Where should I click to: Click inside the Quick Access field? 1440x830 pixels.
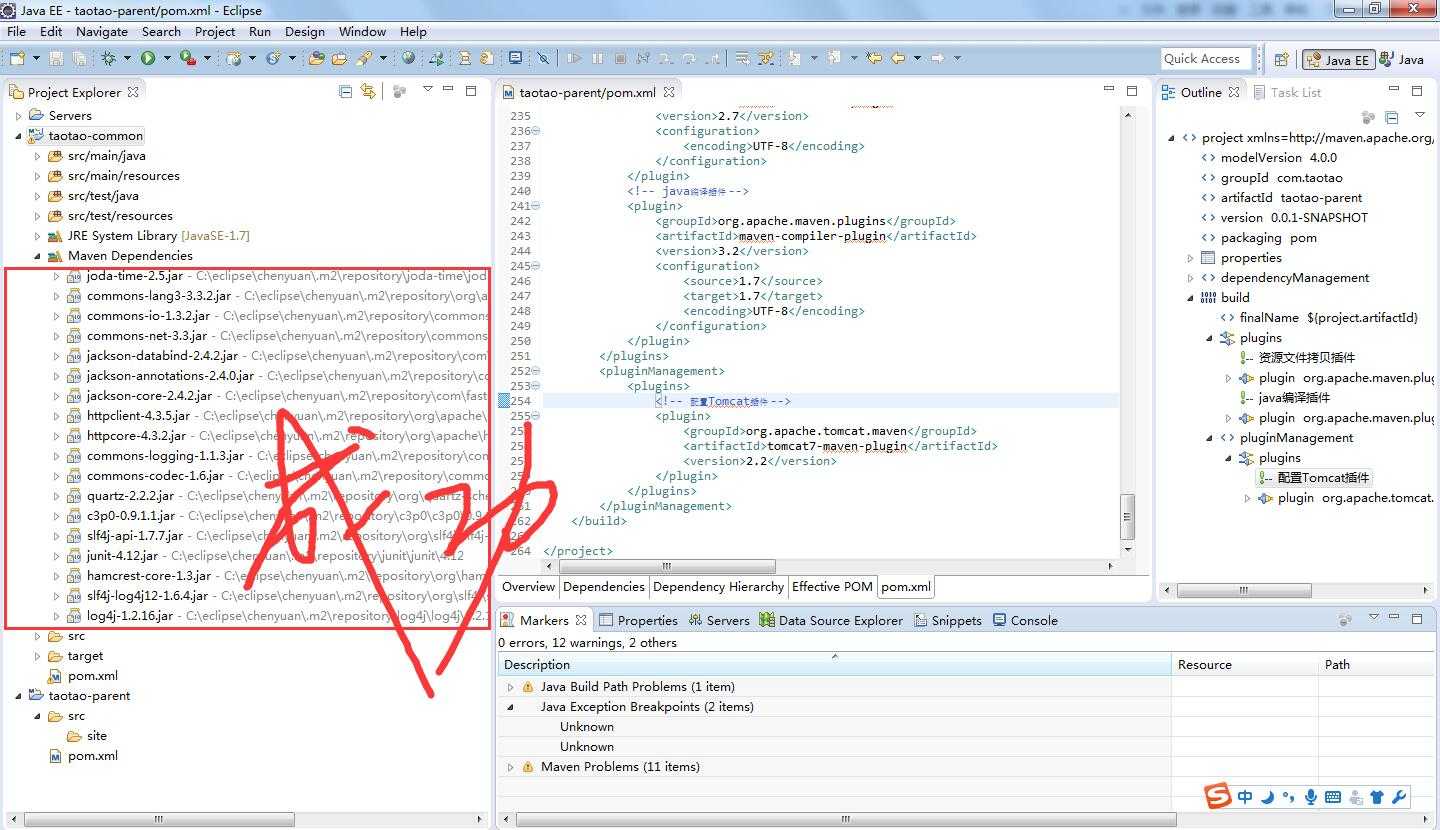point(1207,58)
